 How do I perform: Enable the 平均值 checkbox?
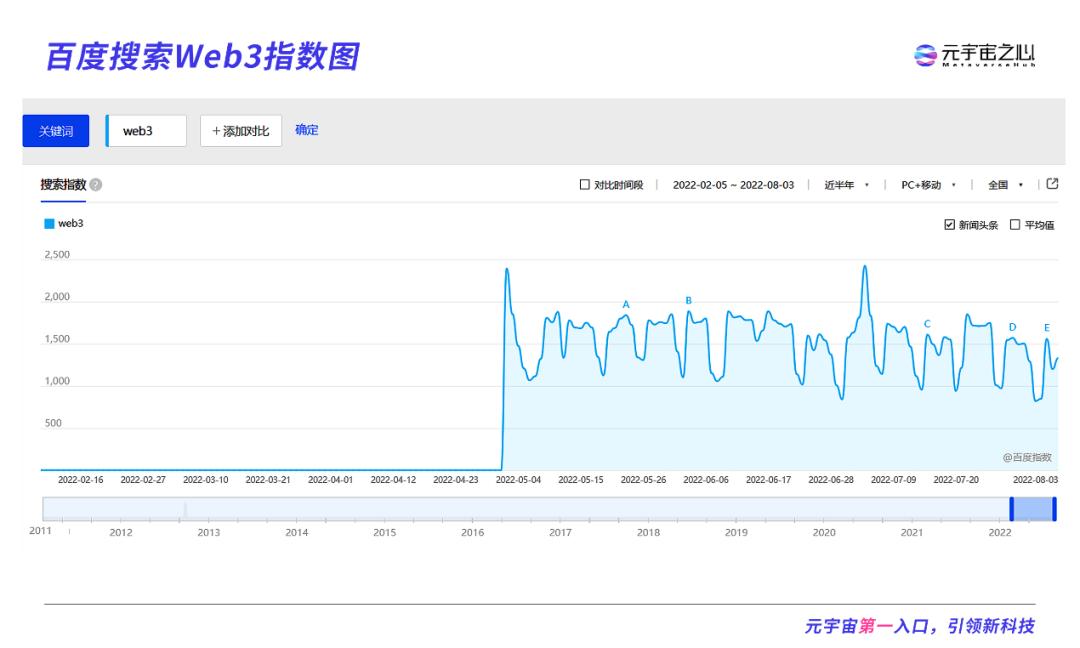(x=1015, y=224)
